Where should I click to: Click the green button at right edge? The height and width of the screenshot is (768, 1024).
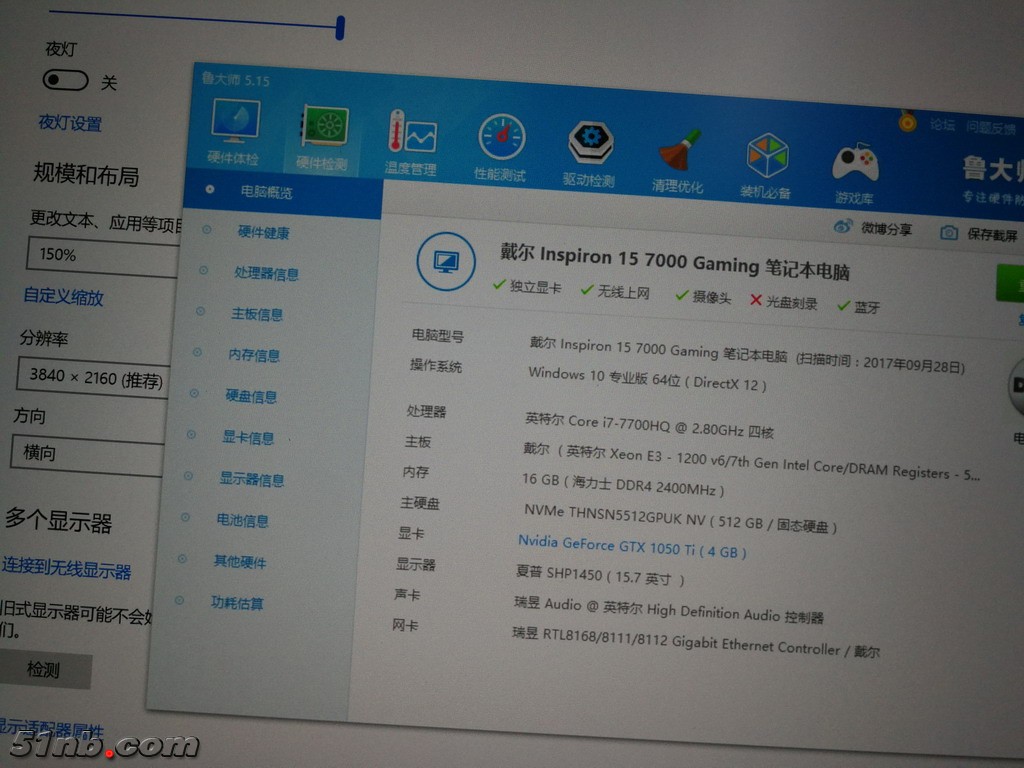[1010, 283]
